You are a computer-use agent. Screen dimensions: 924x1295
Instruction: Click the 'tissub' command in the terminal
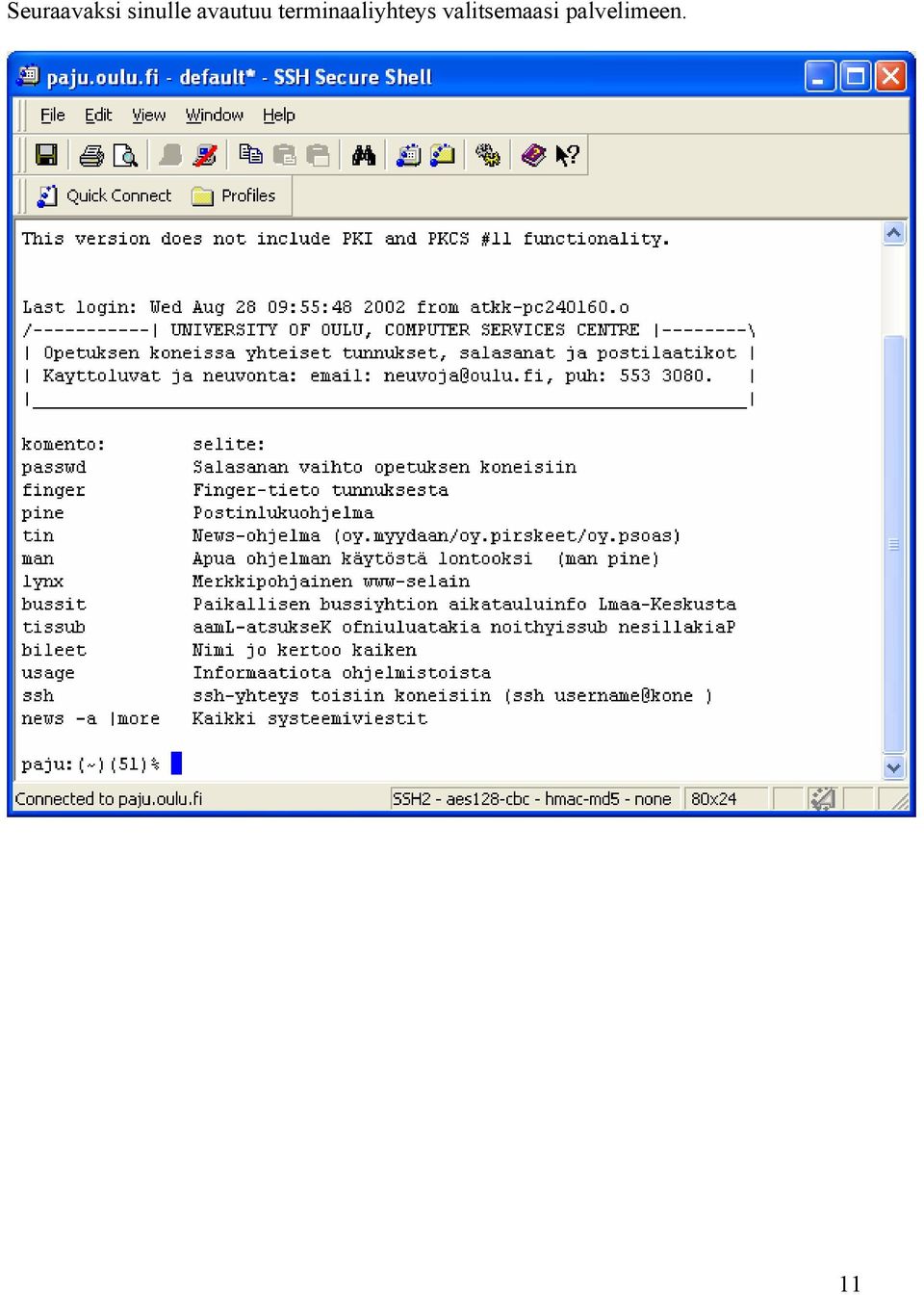pyautogui.click(x=54, y=628)
